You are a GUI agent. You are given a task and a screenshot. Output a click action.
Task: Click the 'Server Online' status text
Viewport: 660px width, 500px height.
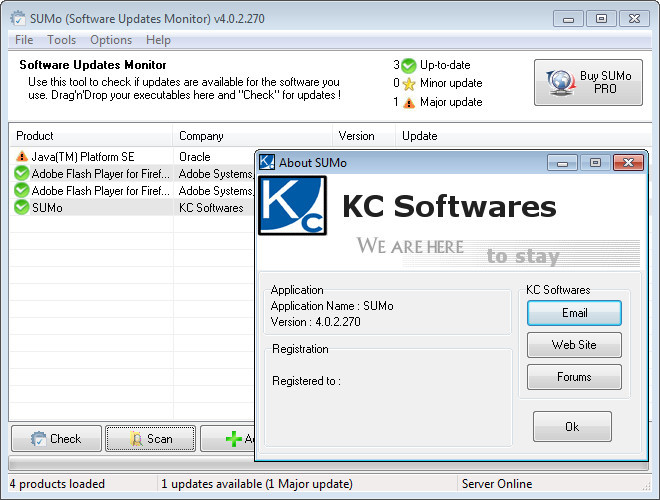click(x=497, y=484)
